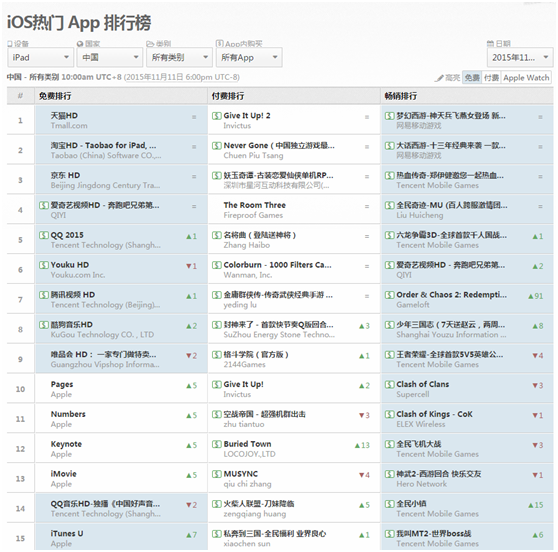Image resolution: width=558 pixels, height=552 pixels.
Task: Click in-app purchase icon beside 全民飞机大战
Action: click(x=390, y=444)
